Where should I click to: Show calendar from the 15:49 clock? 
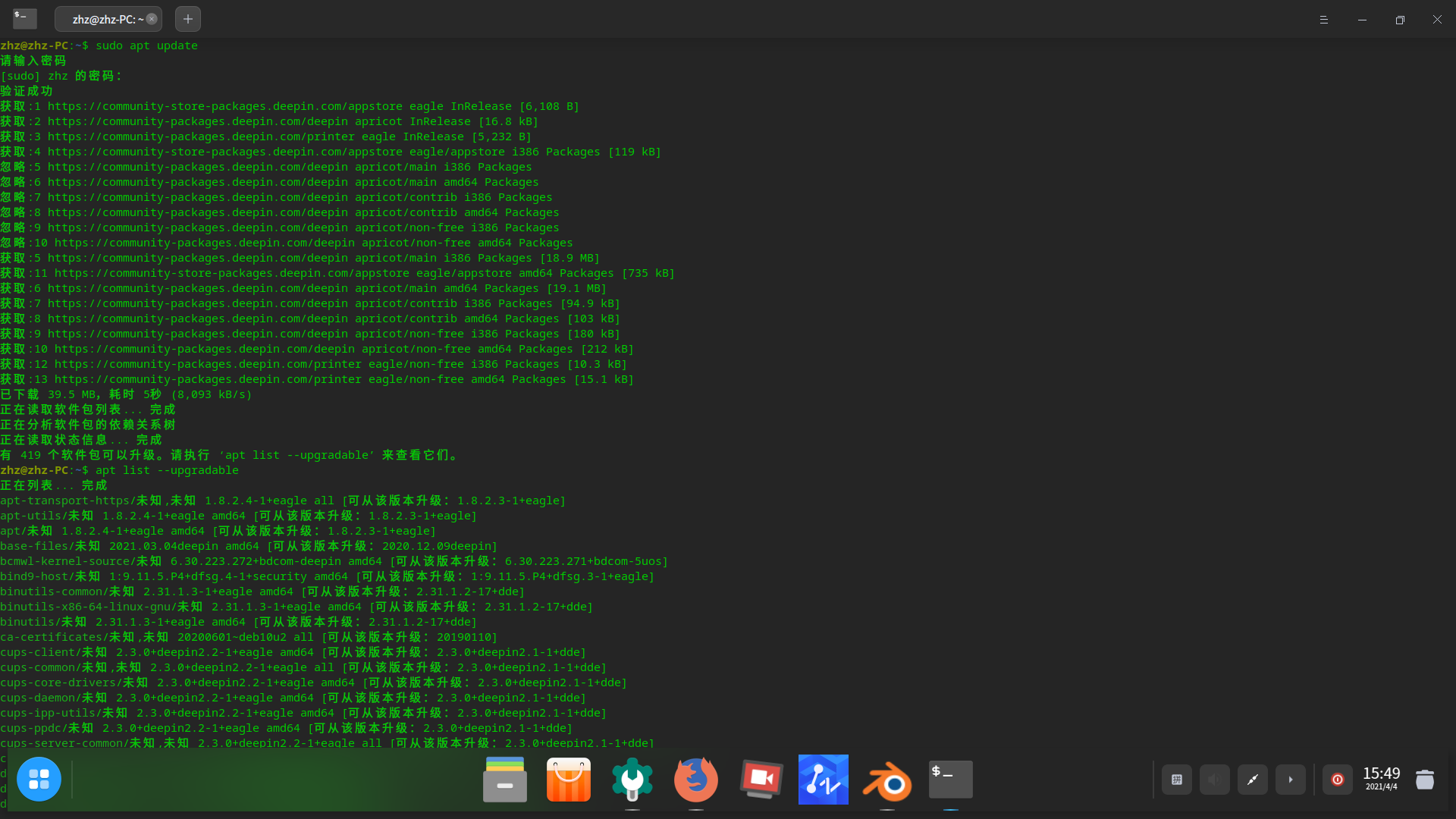1381,778
